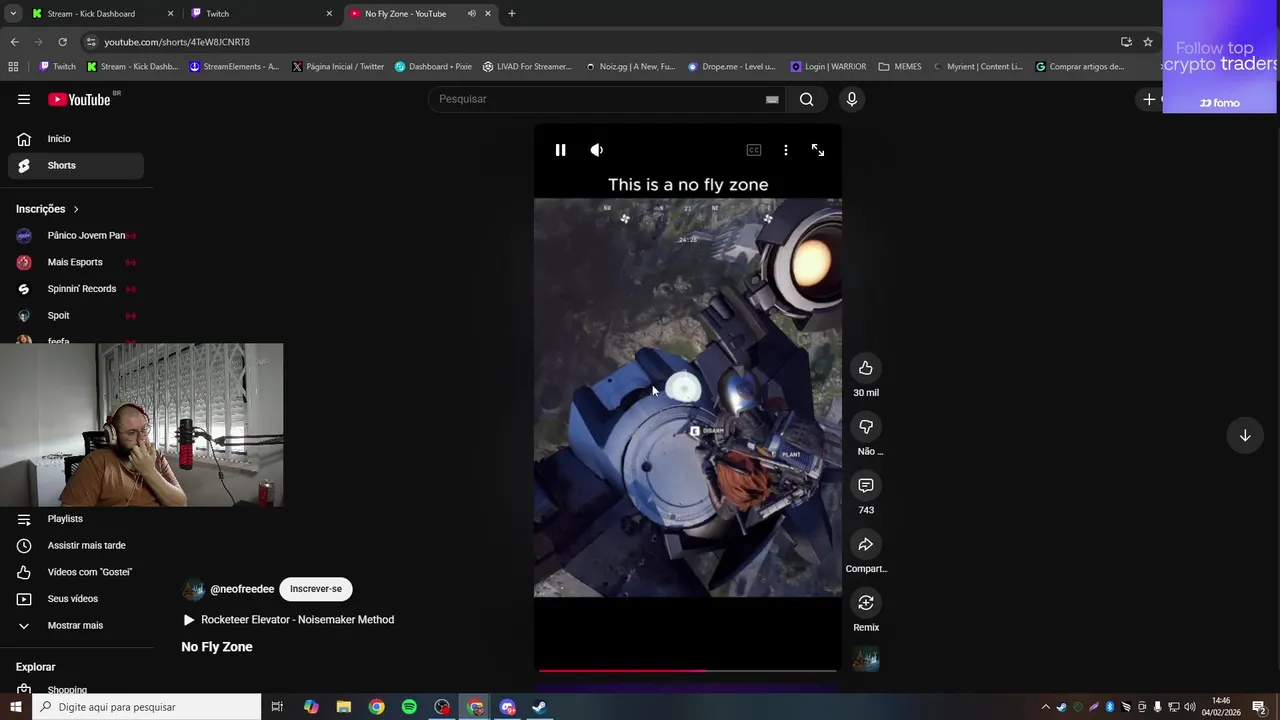Screen dimensions: 1280x720
Task: Open the StreamElements bookmark
Action: click(x=235, y=67)
